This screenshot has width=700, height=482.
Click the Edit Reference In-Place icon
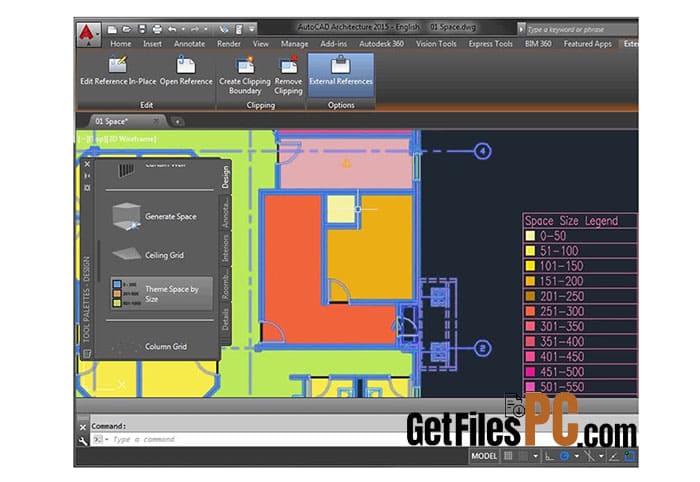pyautogui.click(x=118, y=65)
